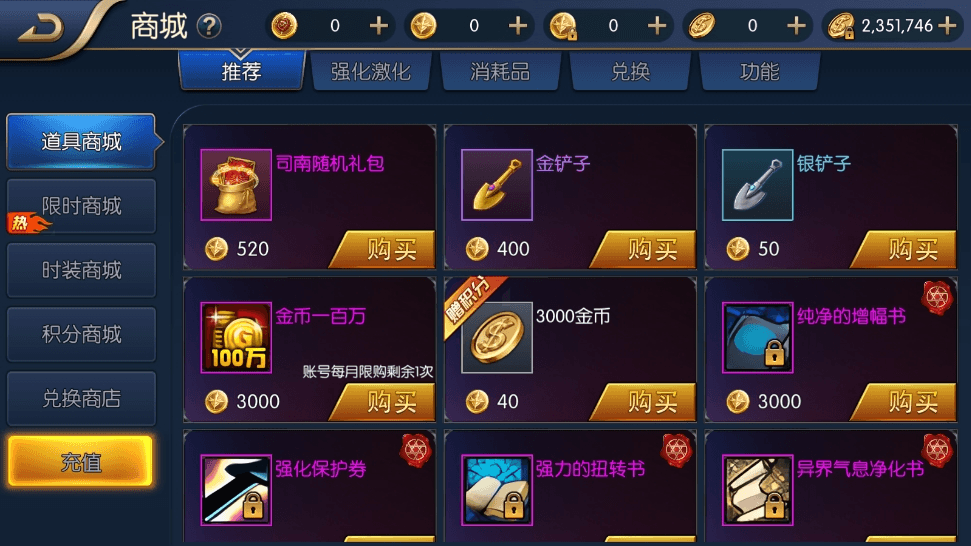Open the 消耗品 tab
This screenshot has width=971, height=546.
pos(500,72)
